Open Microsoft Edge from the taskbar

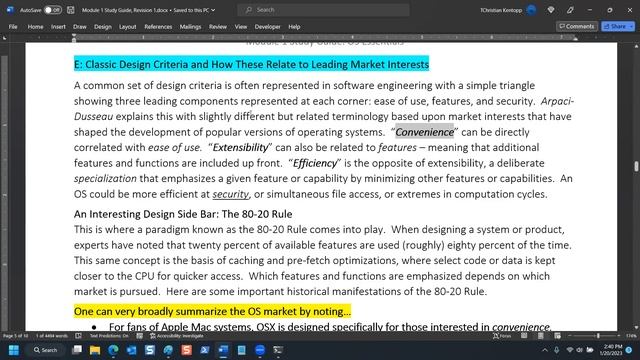point(113,350)
